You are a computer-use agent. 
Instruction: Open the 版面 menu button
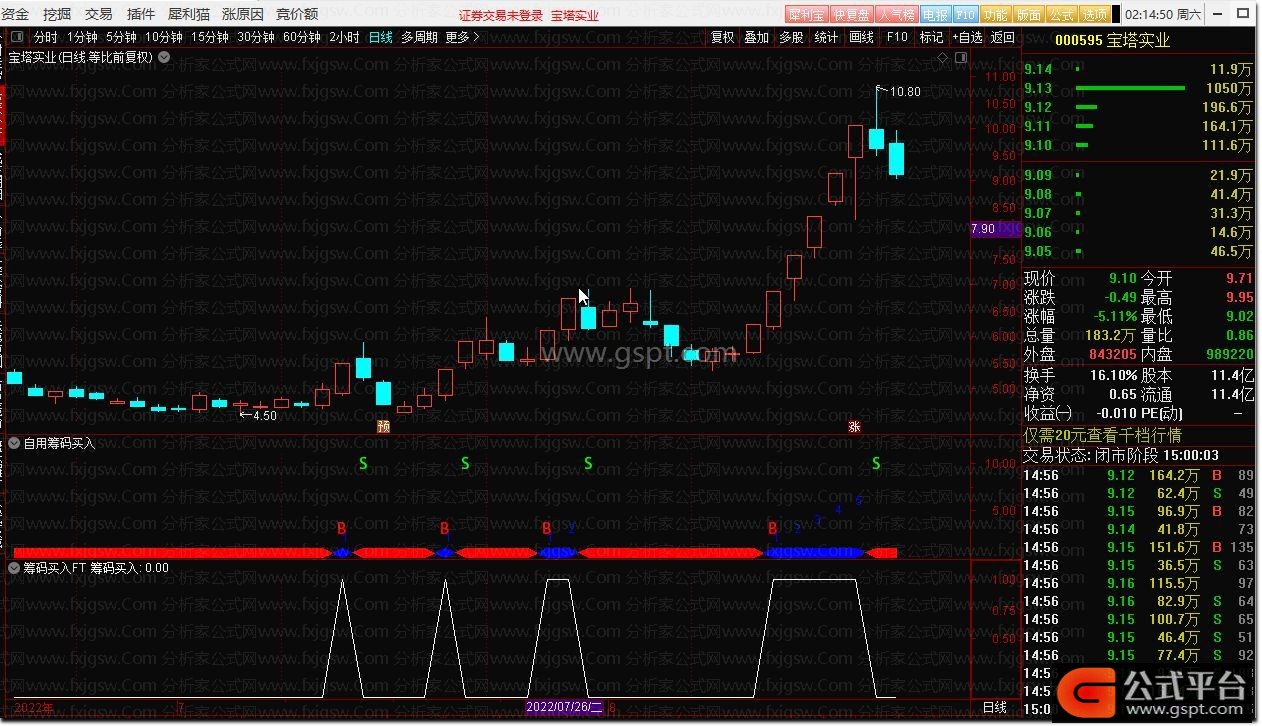click(1028, 15)
